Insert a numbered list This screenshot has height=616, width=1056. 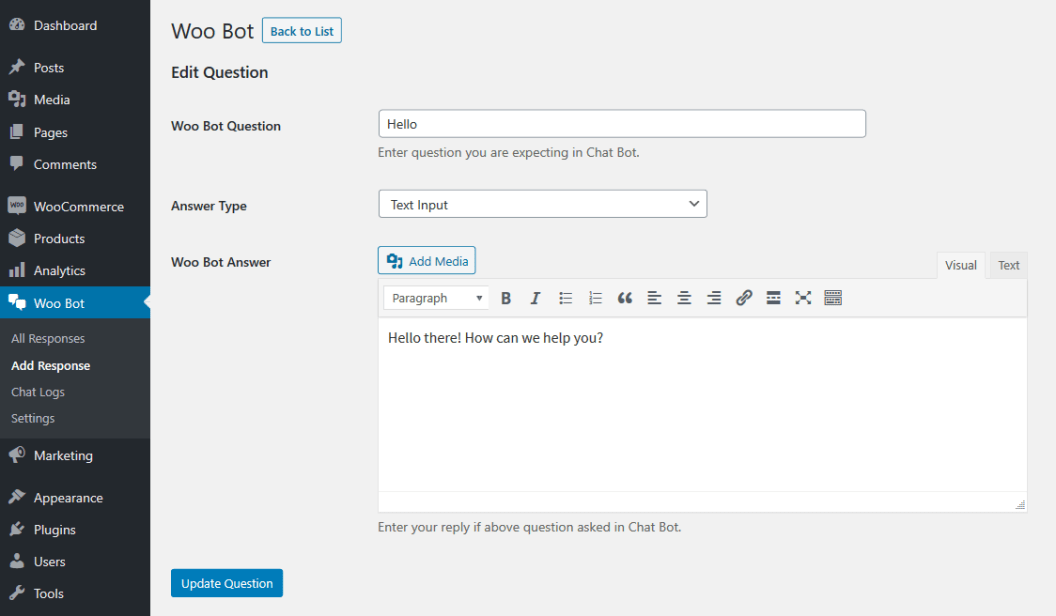tap(595, 298)
